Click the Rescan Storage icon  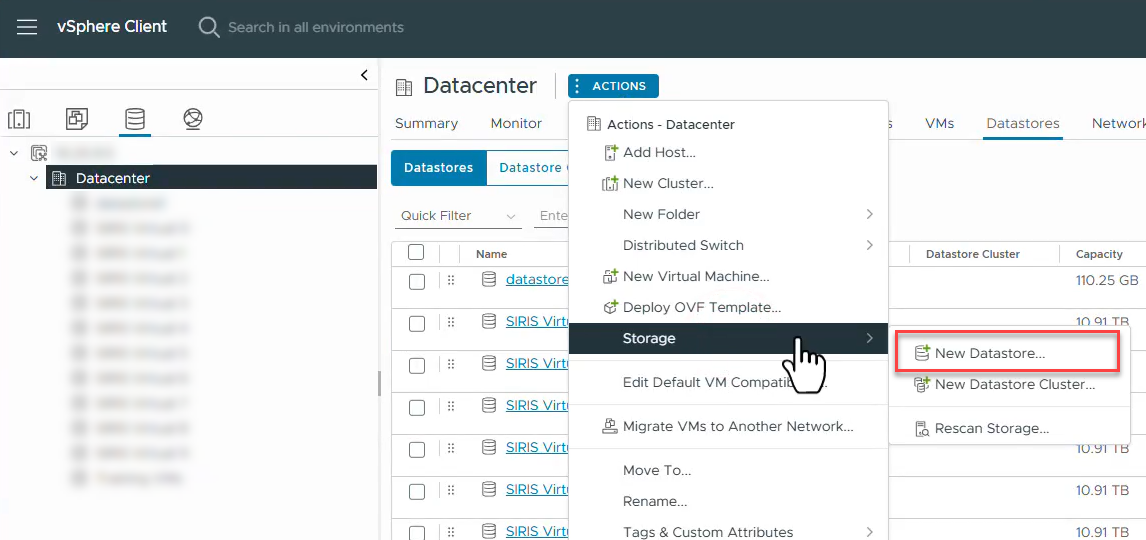tap(922, 429)
